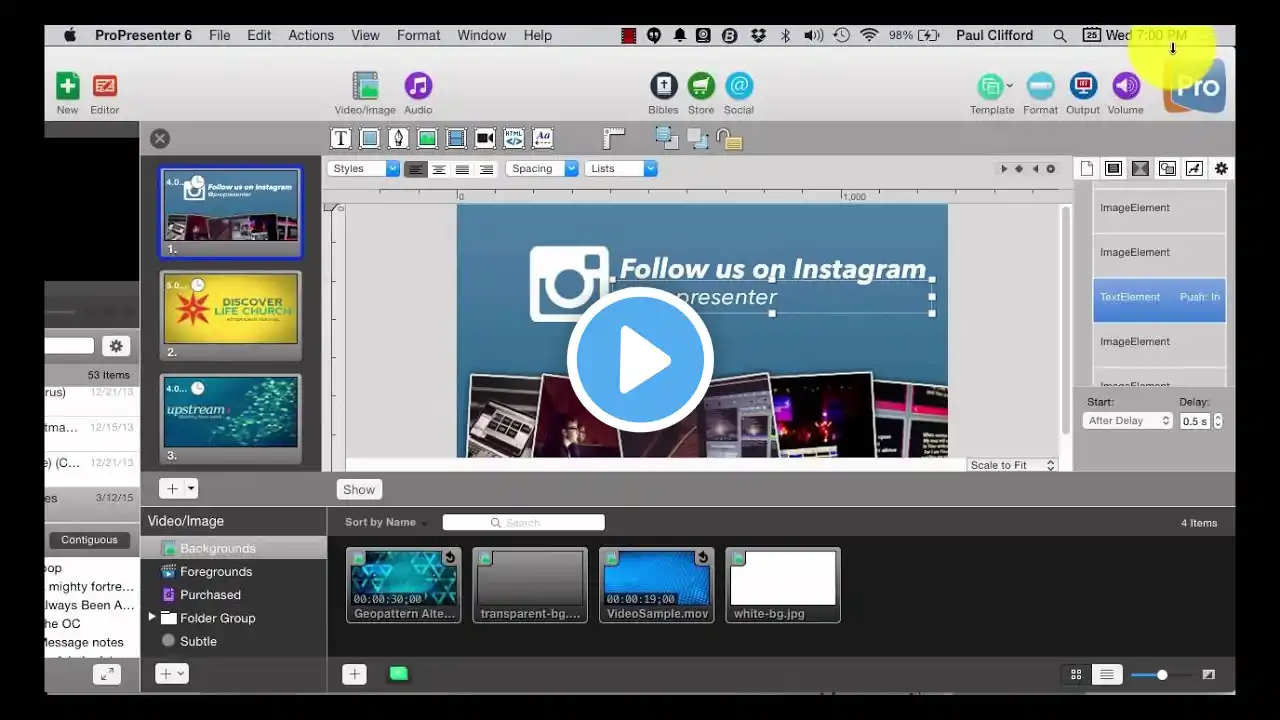Adjust the thumbnail size slider
1280x720 pixels.
click(x=1160, y=675)
